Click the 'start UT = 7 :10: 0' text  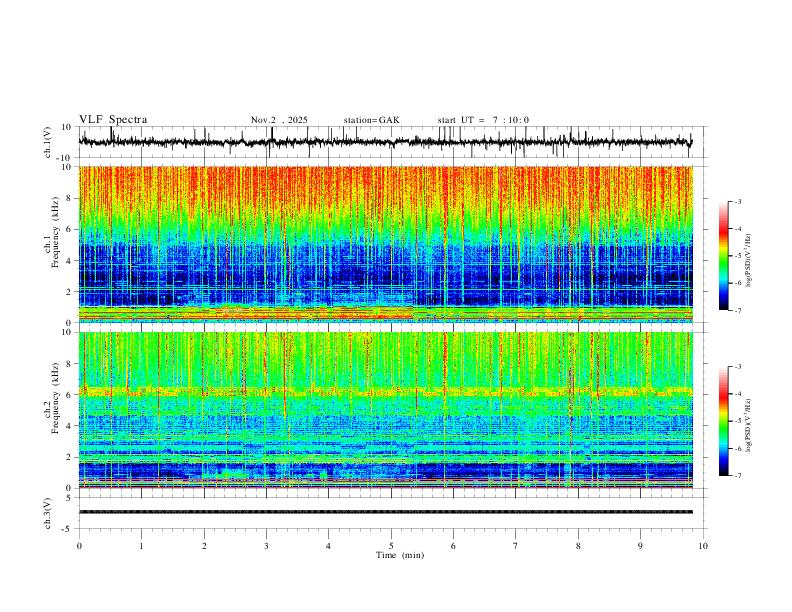click(483, 120)
